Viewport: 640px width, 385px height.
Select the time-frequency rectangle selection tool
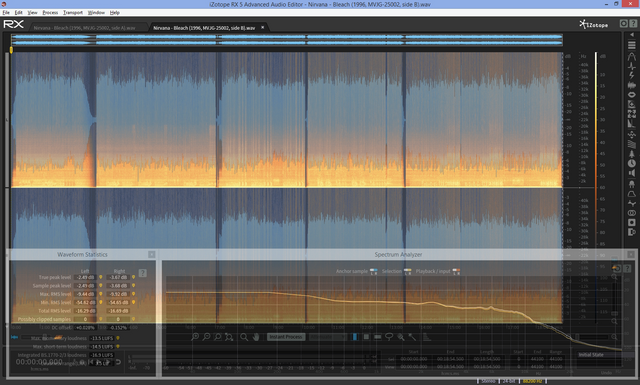[x=366, y=337]
